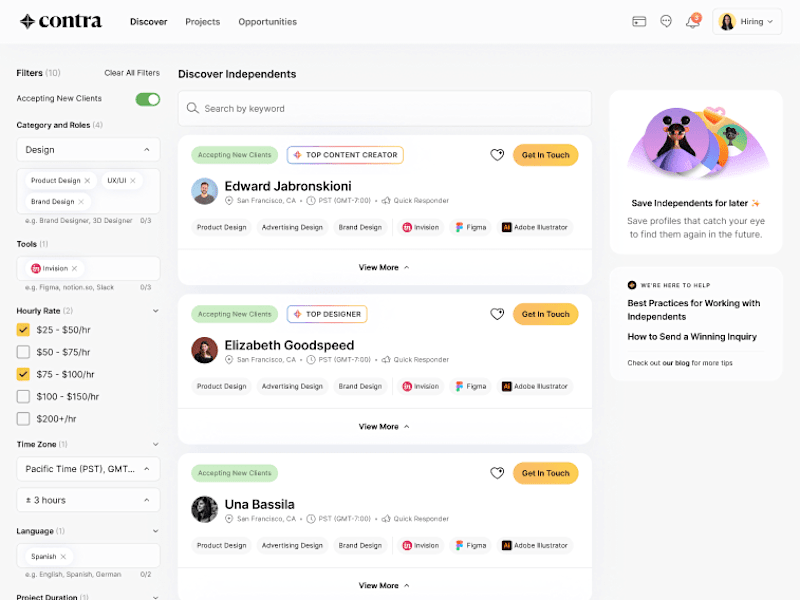Image resolution: width=800 pixels, height=600 pixels.
Task: Click the location pin on Edward's card
Action: [x=229, y=201]
